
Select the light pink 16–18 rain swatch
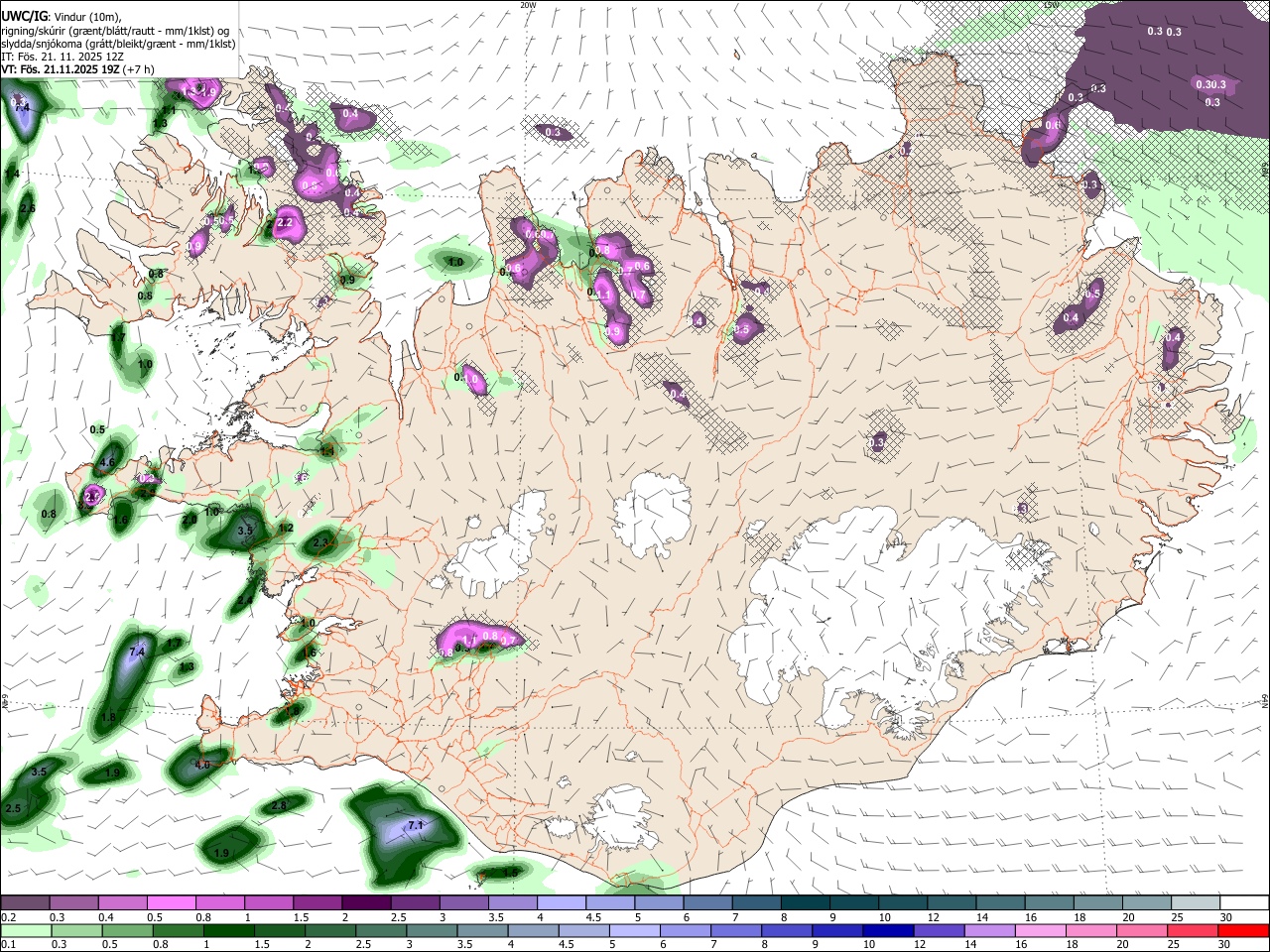[1041, 931]
